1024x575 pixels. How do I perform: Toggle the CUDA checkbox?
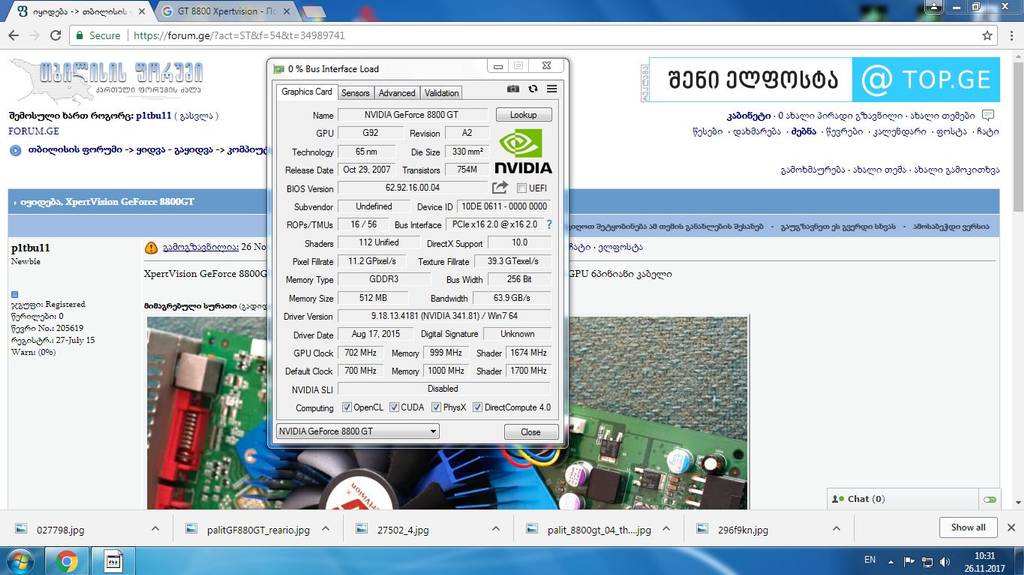[394, 407]
